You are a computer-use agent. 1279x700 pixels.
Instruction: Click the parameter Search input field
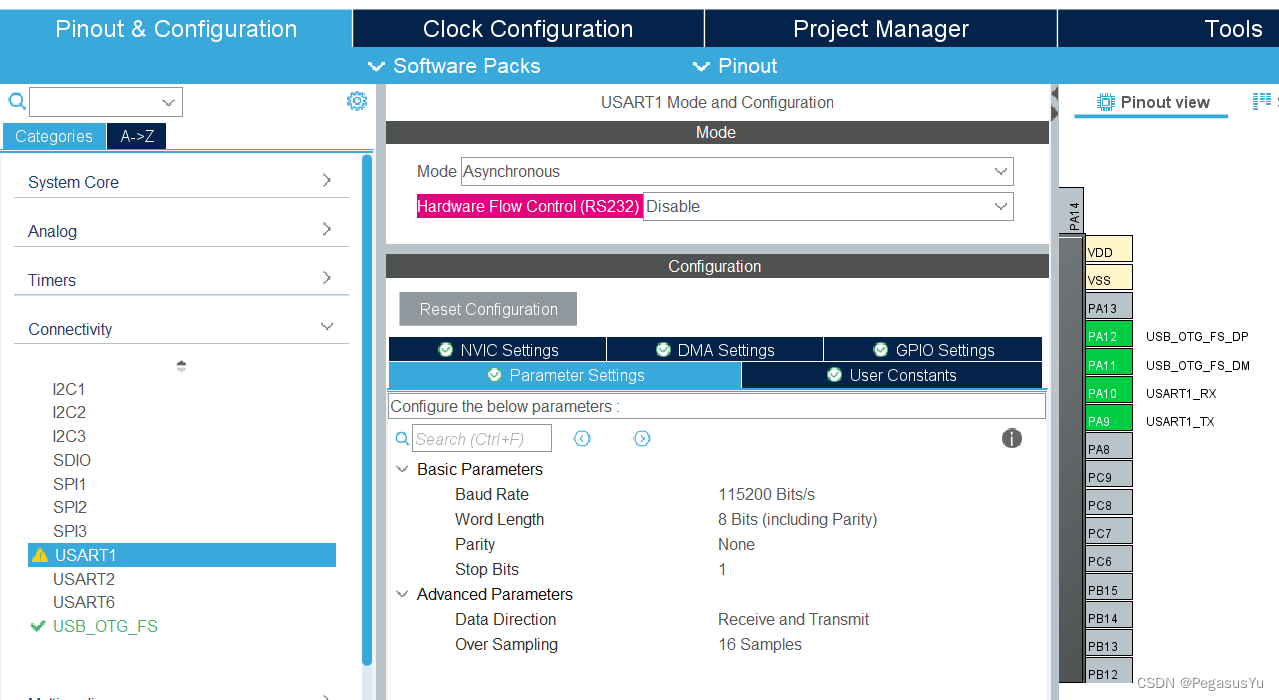[x=481, y=439]
